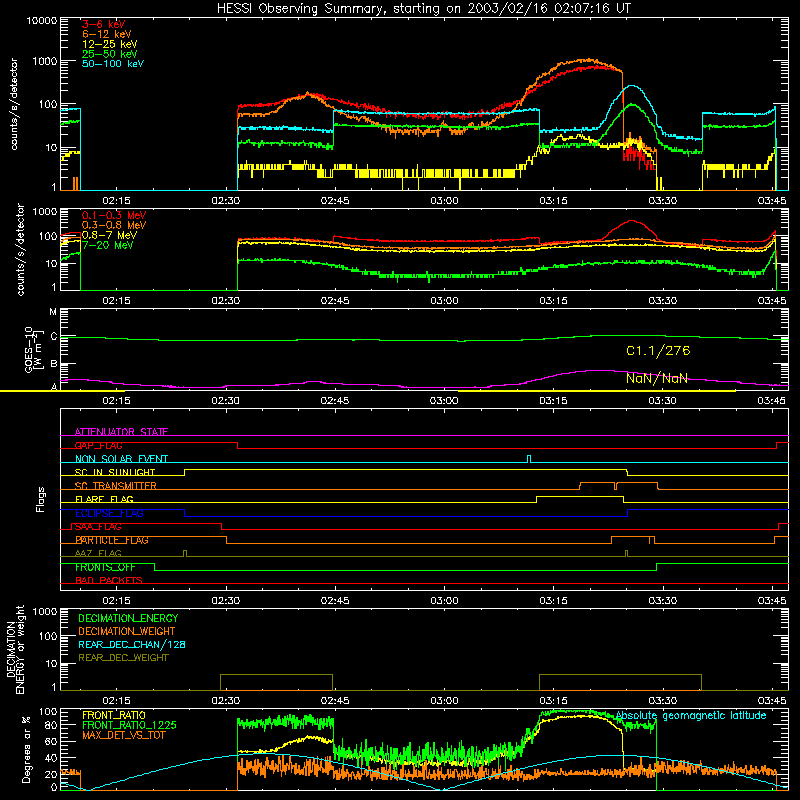The image size is (800, 800).
Task: Click 03:30 tick label under GOES panel
Action: coord(662,401)
